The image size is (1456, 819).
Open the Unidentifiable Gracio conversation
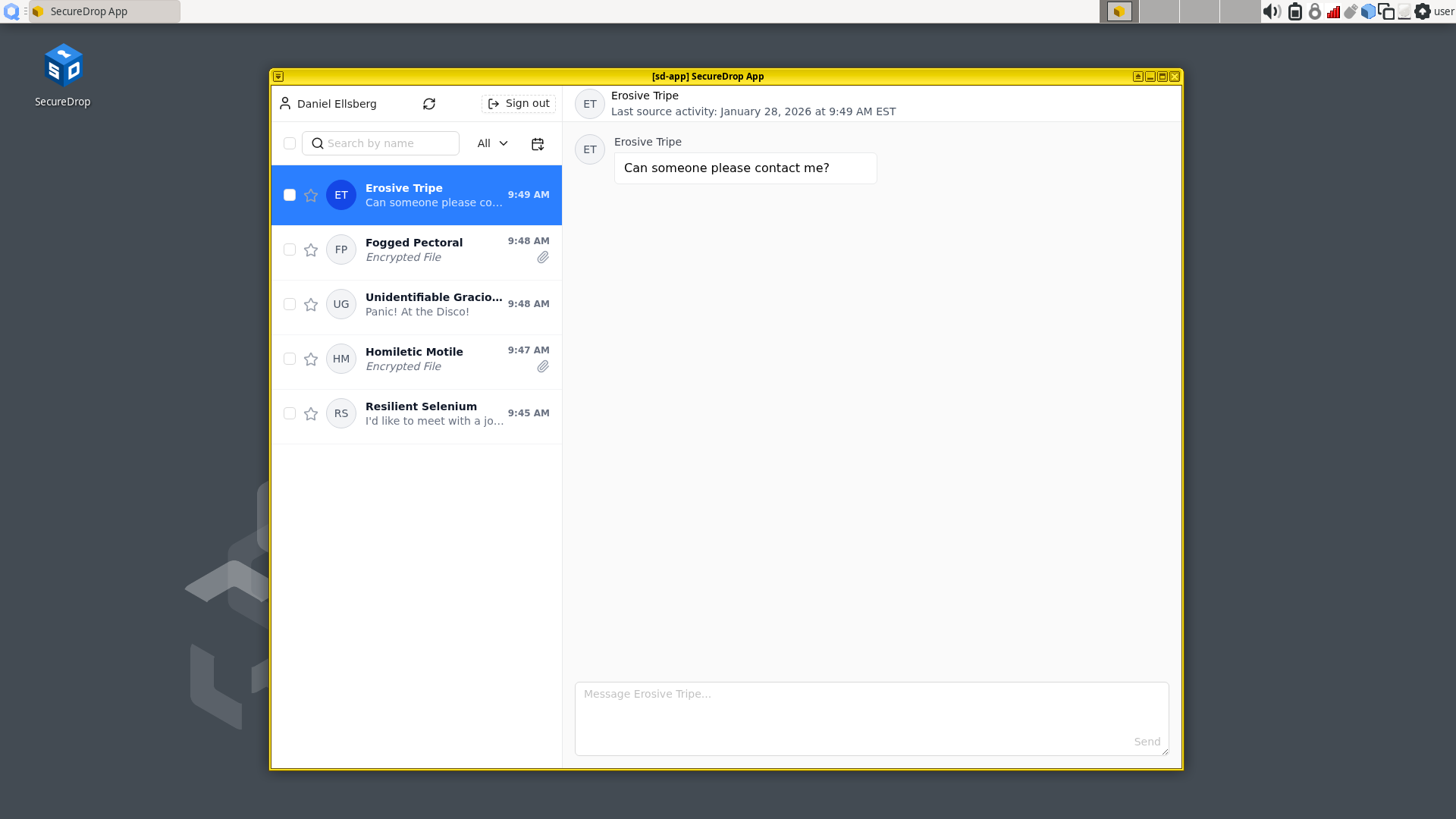pos(432,305)
